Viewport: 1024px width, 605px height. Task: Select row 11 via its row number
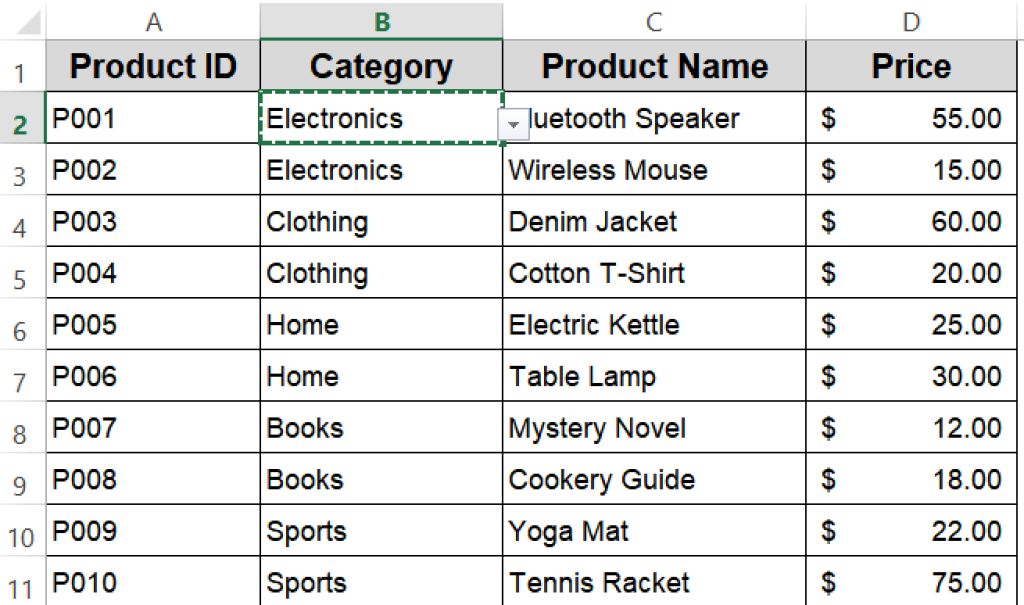22,586
